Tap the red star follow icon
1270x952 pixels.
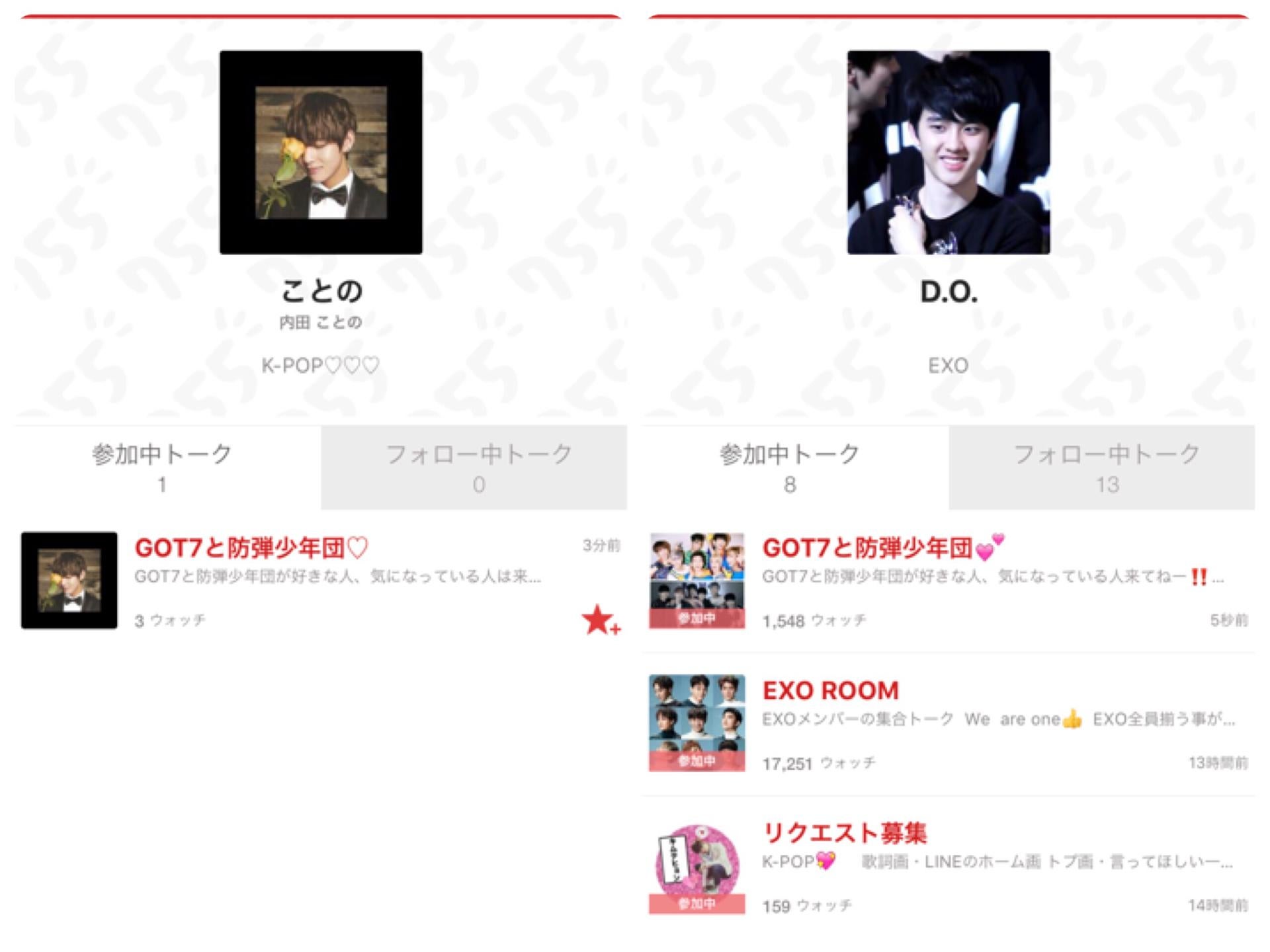tap(601, 620)
